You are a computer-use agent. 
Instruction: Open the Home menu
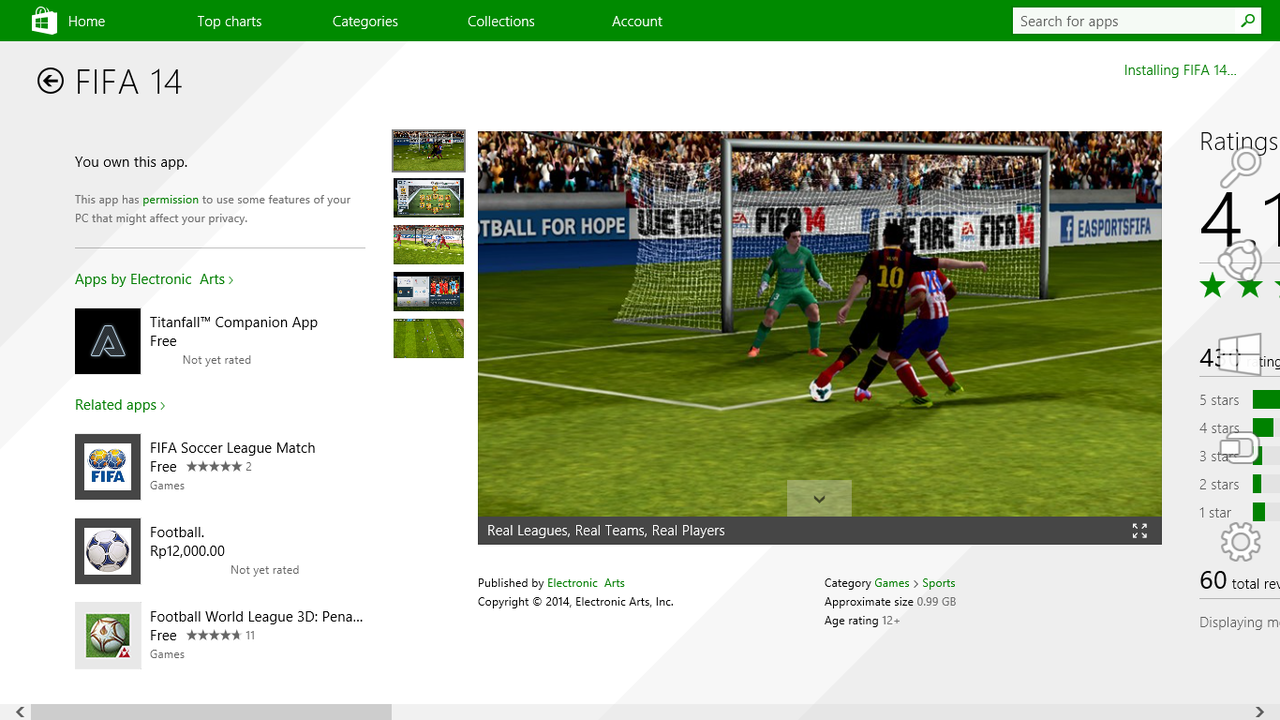point(87,21)
